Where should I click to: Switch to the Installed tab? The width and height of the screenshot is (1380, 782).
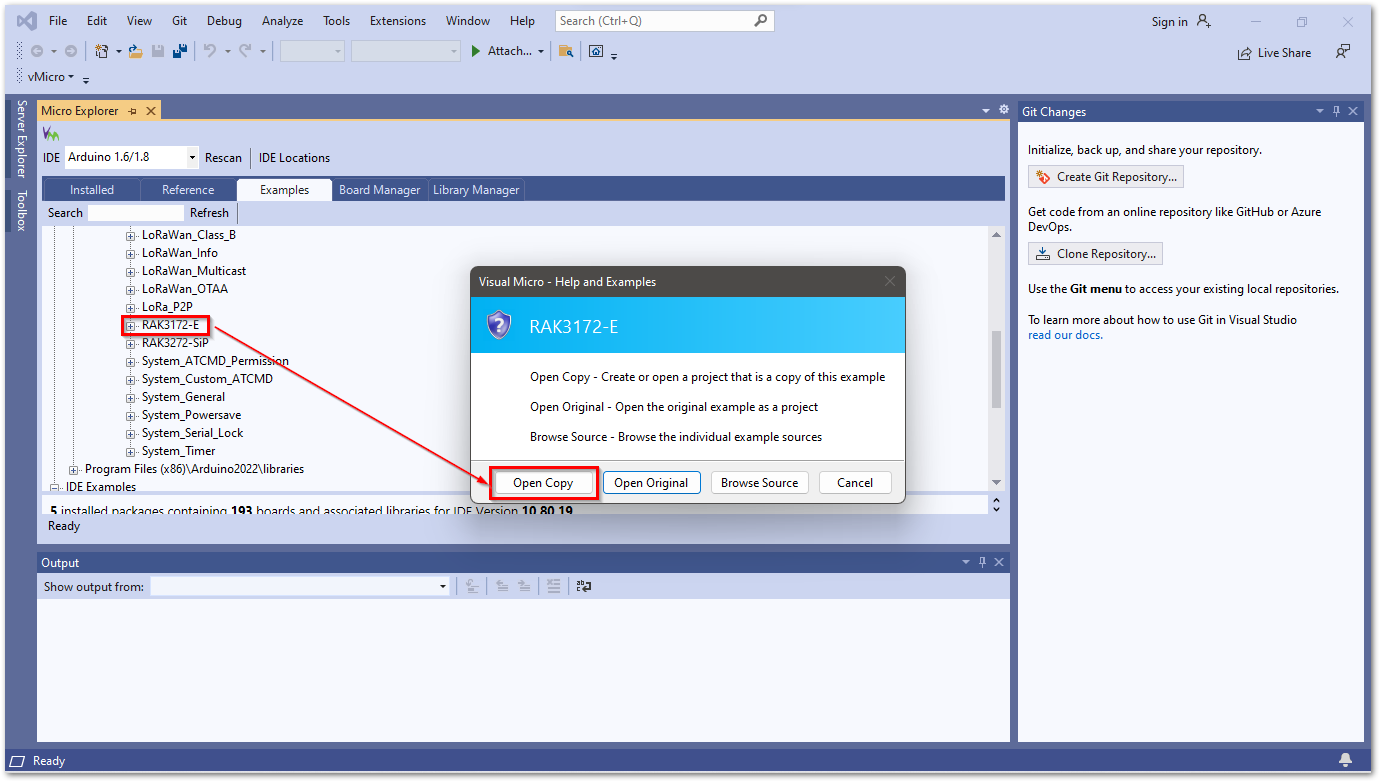92,190
